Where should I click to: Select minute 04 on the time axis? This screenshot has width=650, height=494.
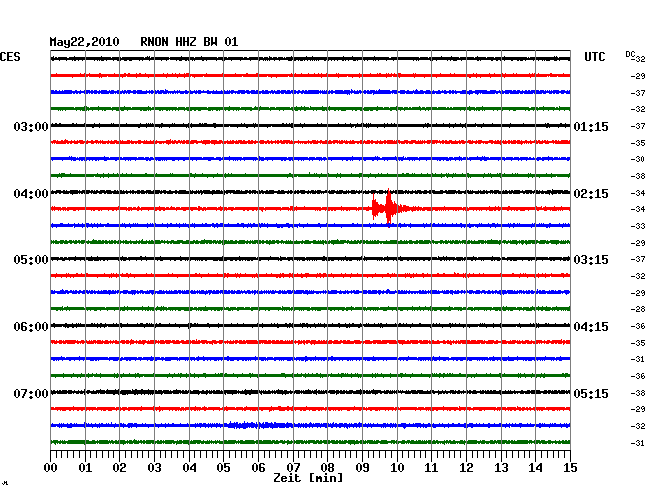(x=189, y=467)
